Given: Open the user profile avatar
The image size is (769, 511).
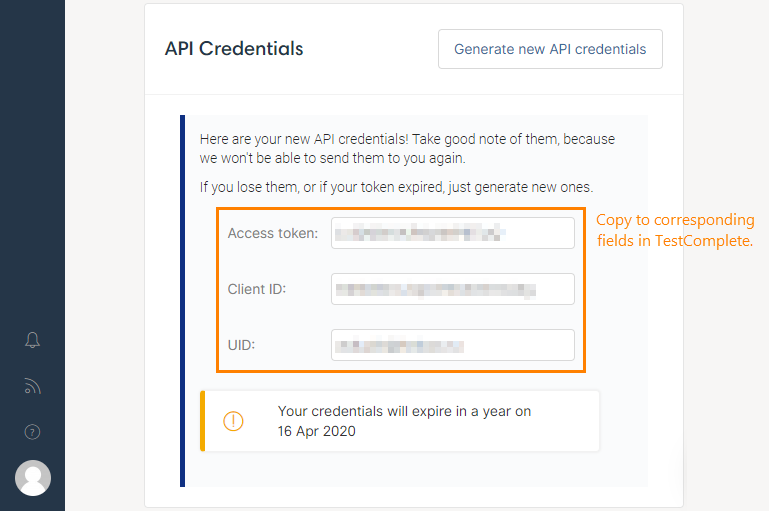Looking at the screenshot, I should (33, 478).
